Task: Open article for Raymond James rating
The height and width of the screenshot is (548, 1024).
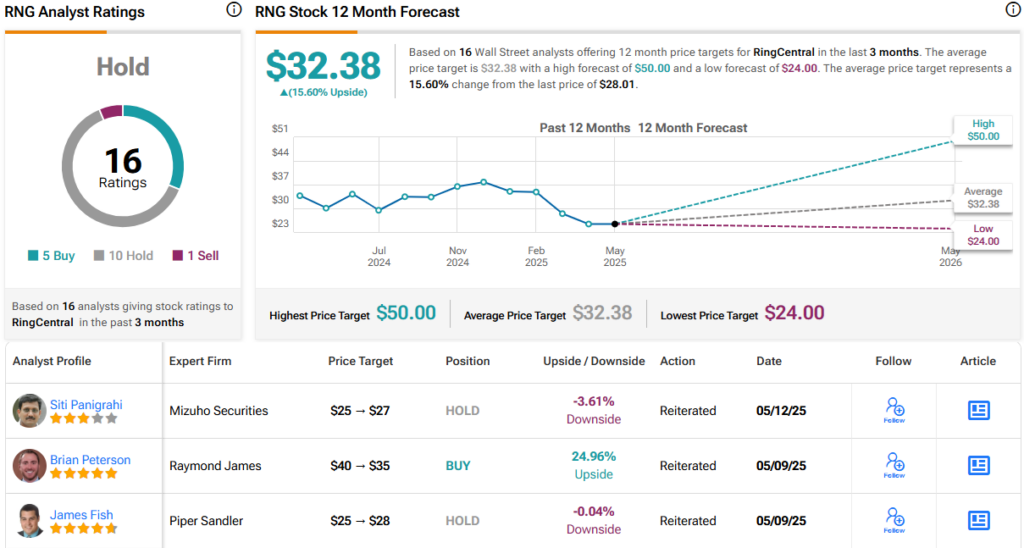Action: coord(978,465)
